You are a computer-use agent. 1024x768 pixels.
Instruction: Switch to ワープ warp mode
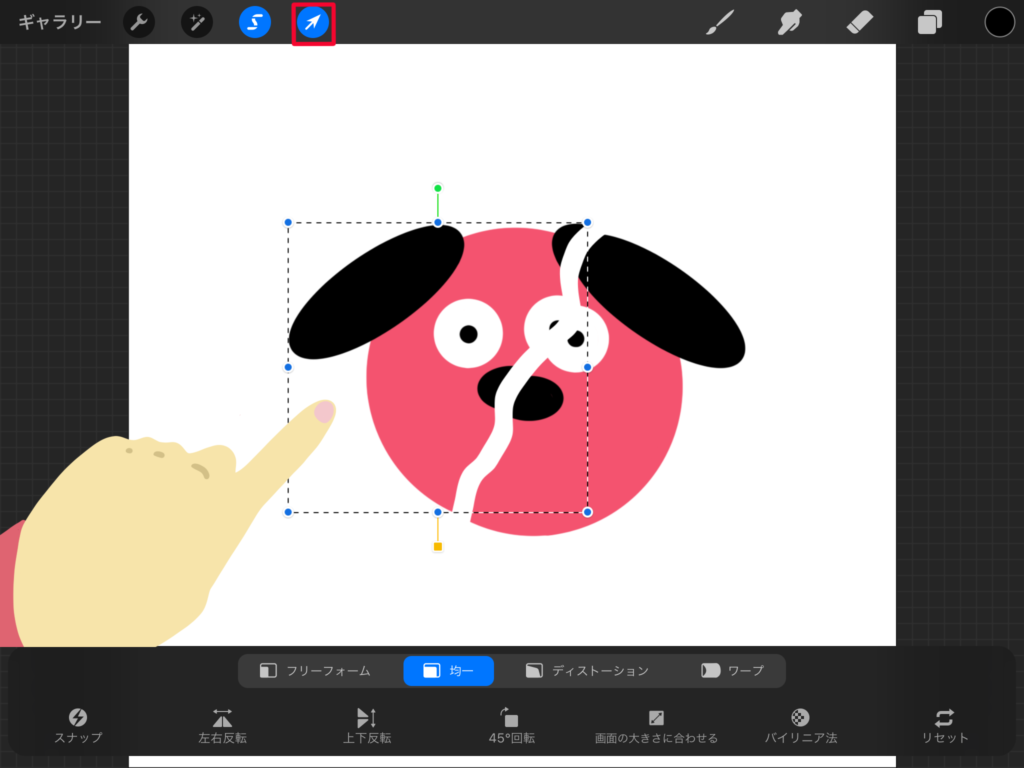732,671
